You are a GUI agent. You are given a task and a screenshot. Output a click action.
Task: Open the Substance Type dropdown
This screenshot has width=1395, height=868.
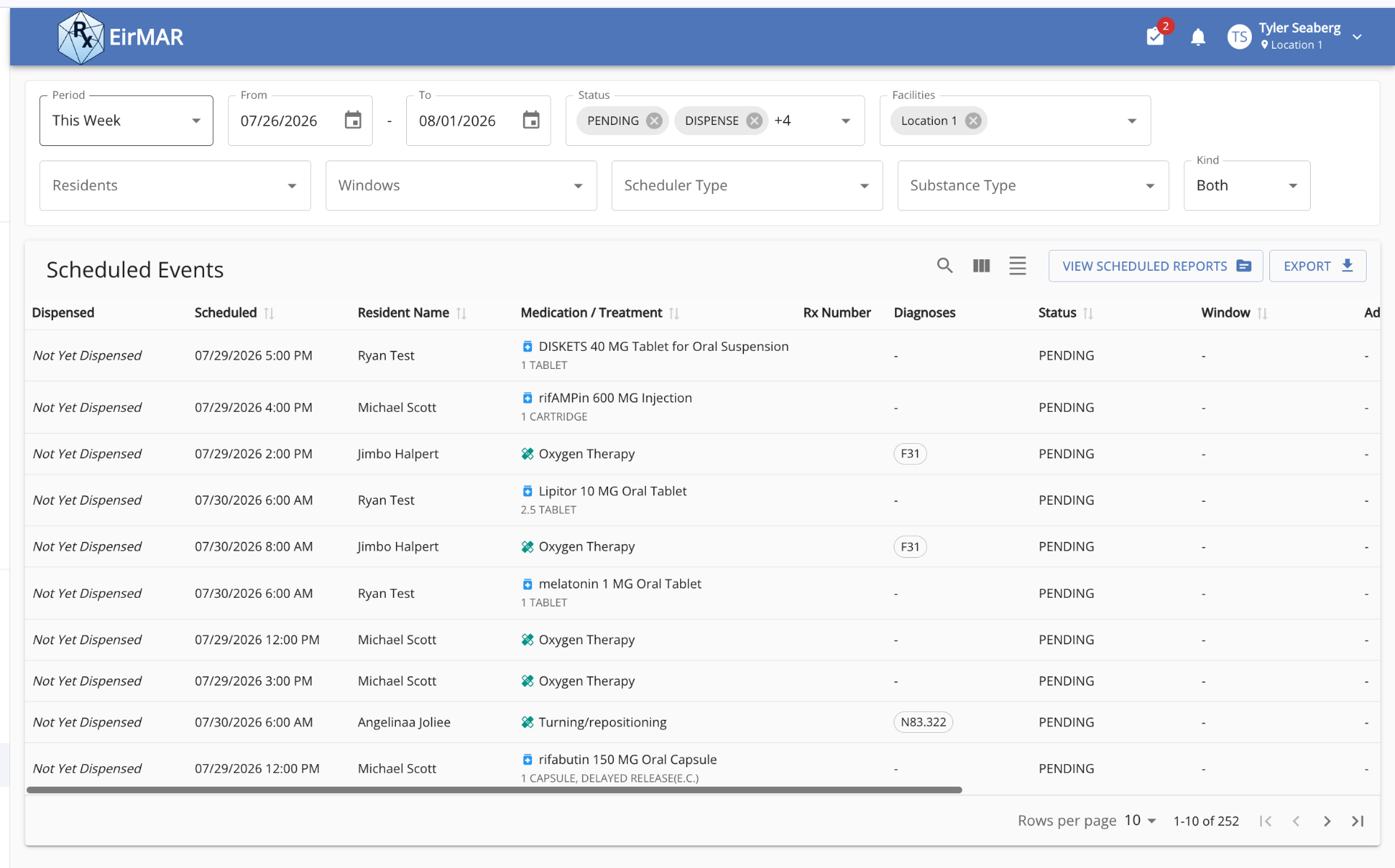[x=1032, y=186]
